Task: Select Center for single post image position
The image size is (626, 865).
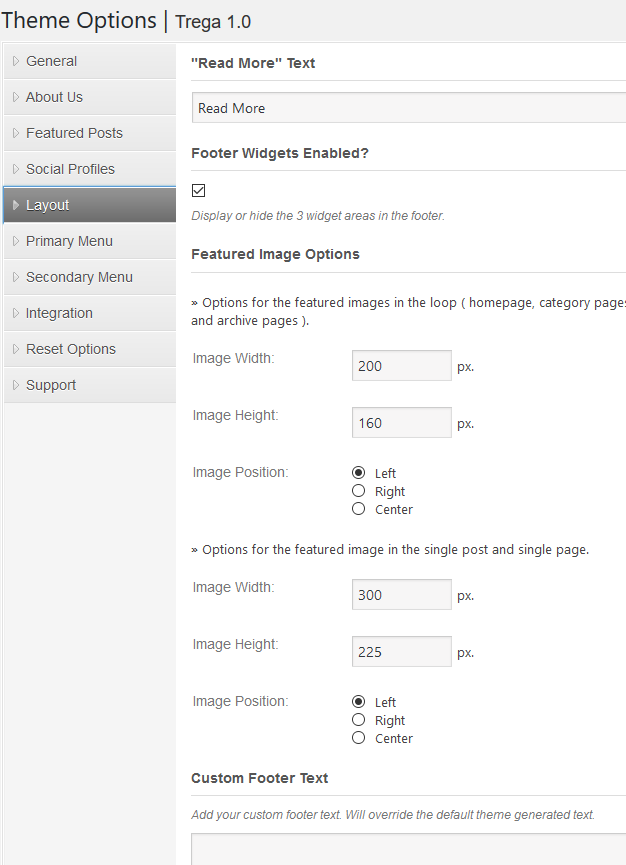Action: click(359, 738)
